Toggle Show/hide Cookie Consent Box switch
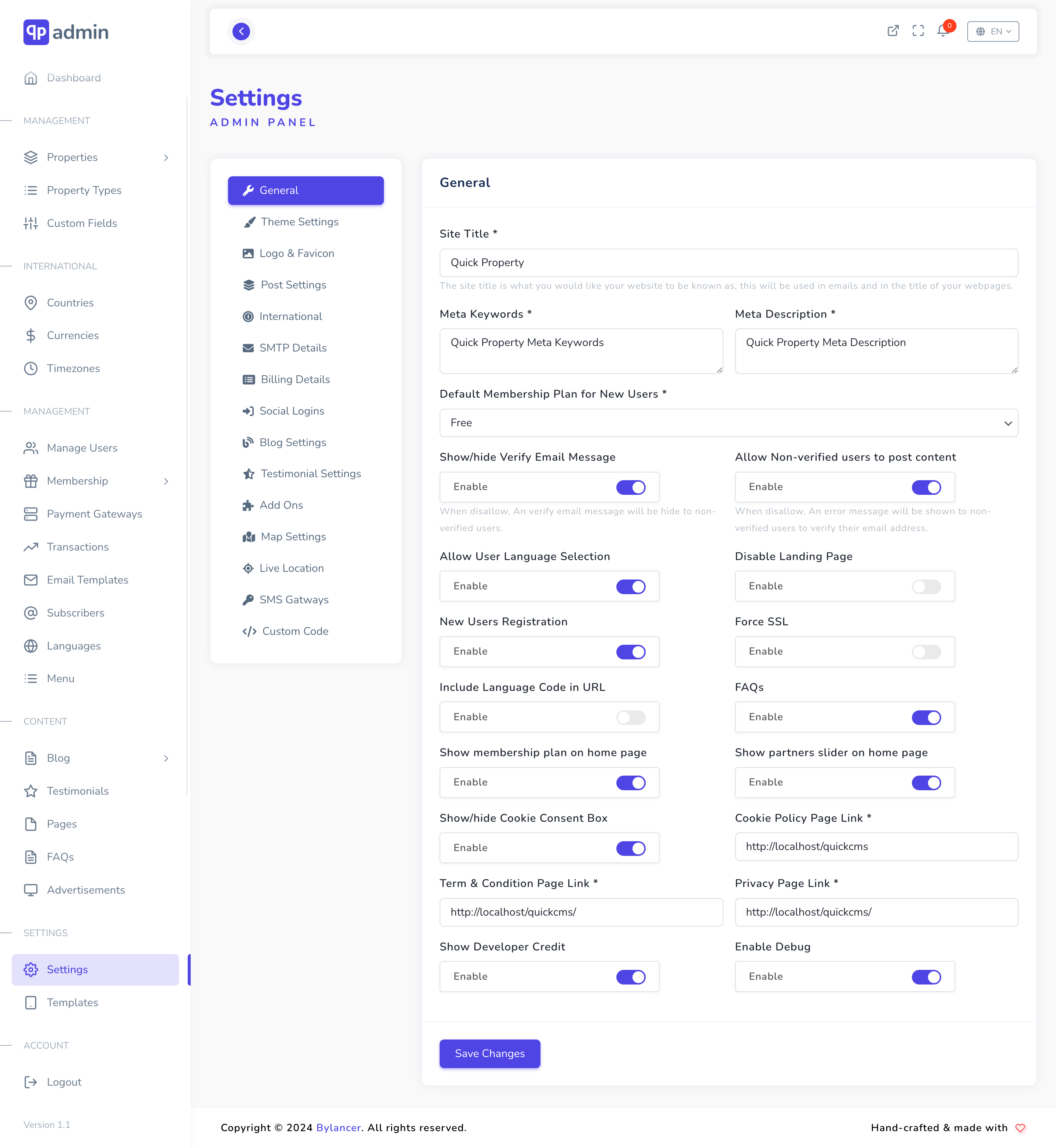 [631, 848]
